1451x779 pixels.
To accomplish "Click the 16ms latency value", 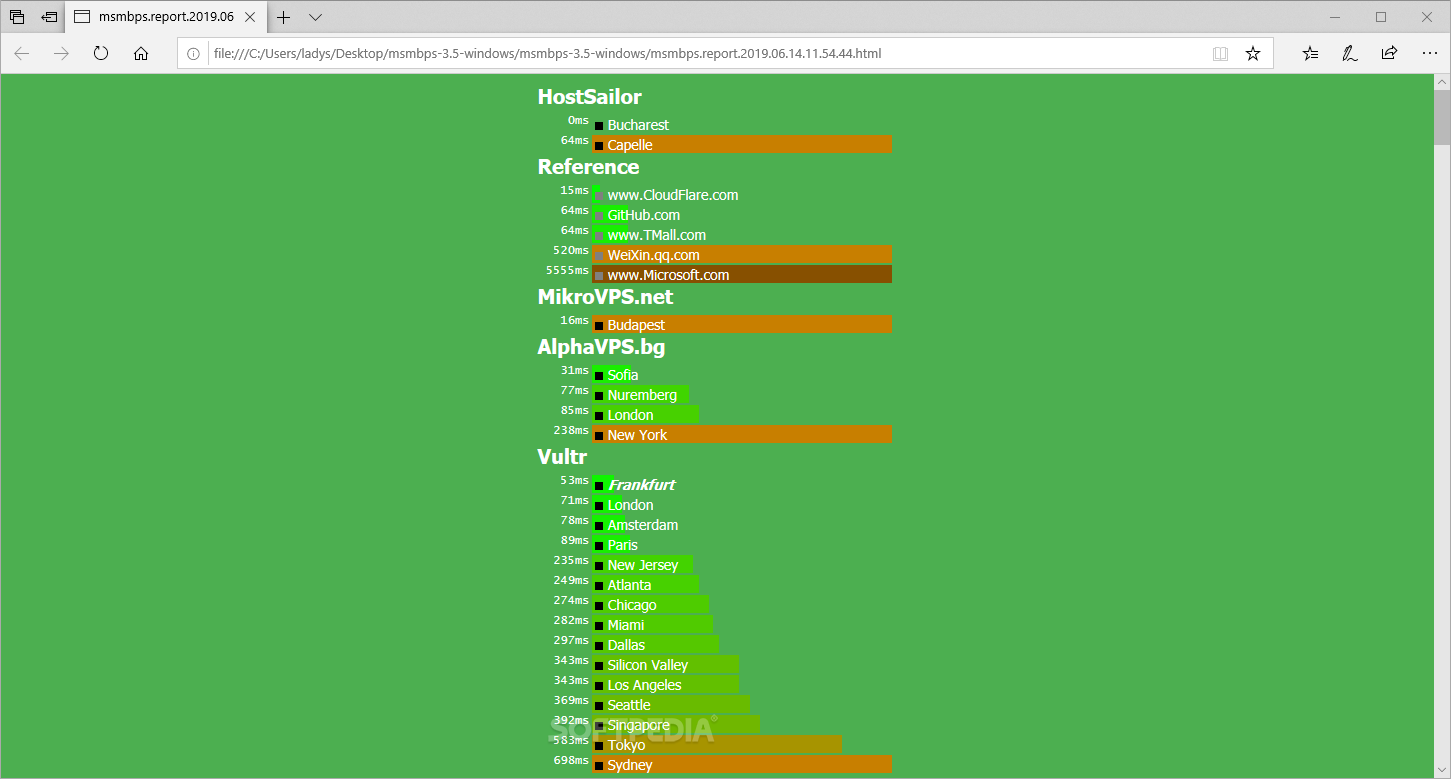I will point(575,320).
